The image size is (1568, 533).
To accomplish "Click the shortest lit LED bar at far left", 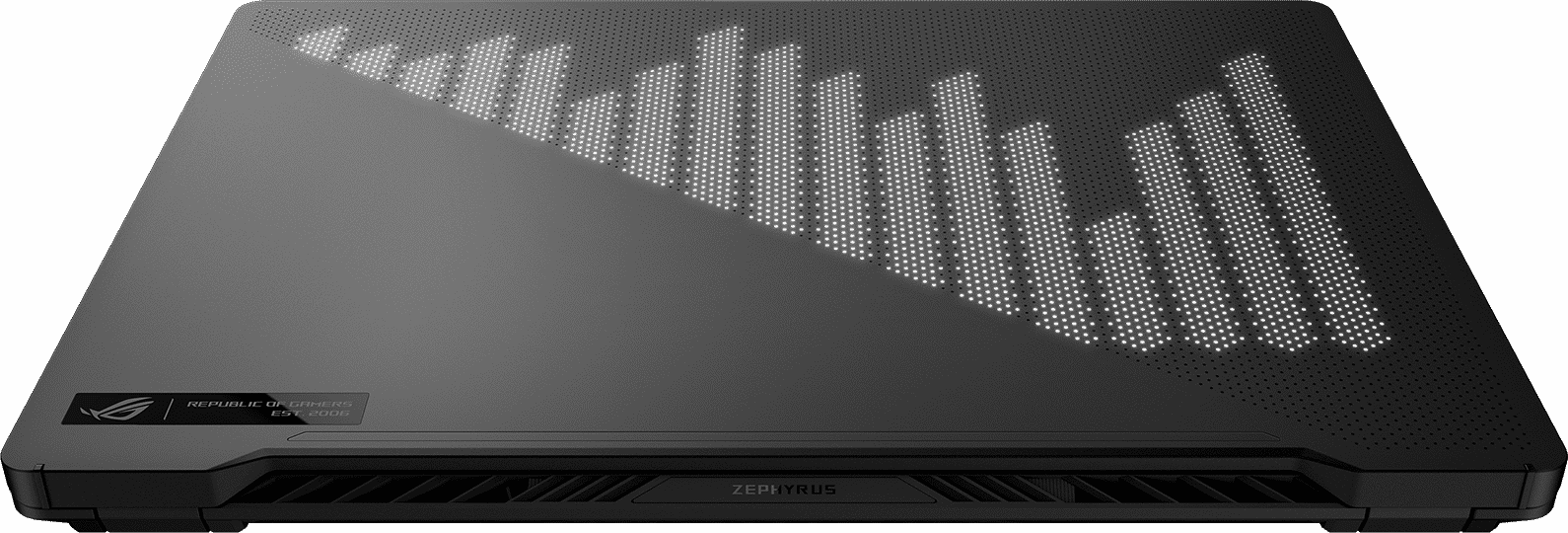I will tap(321, 43).
